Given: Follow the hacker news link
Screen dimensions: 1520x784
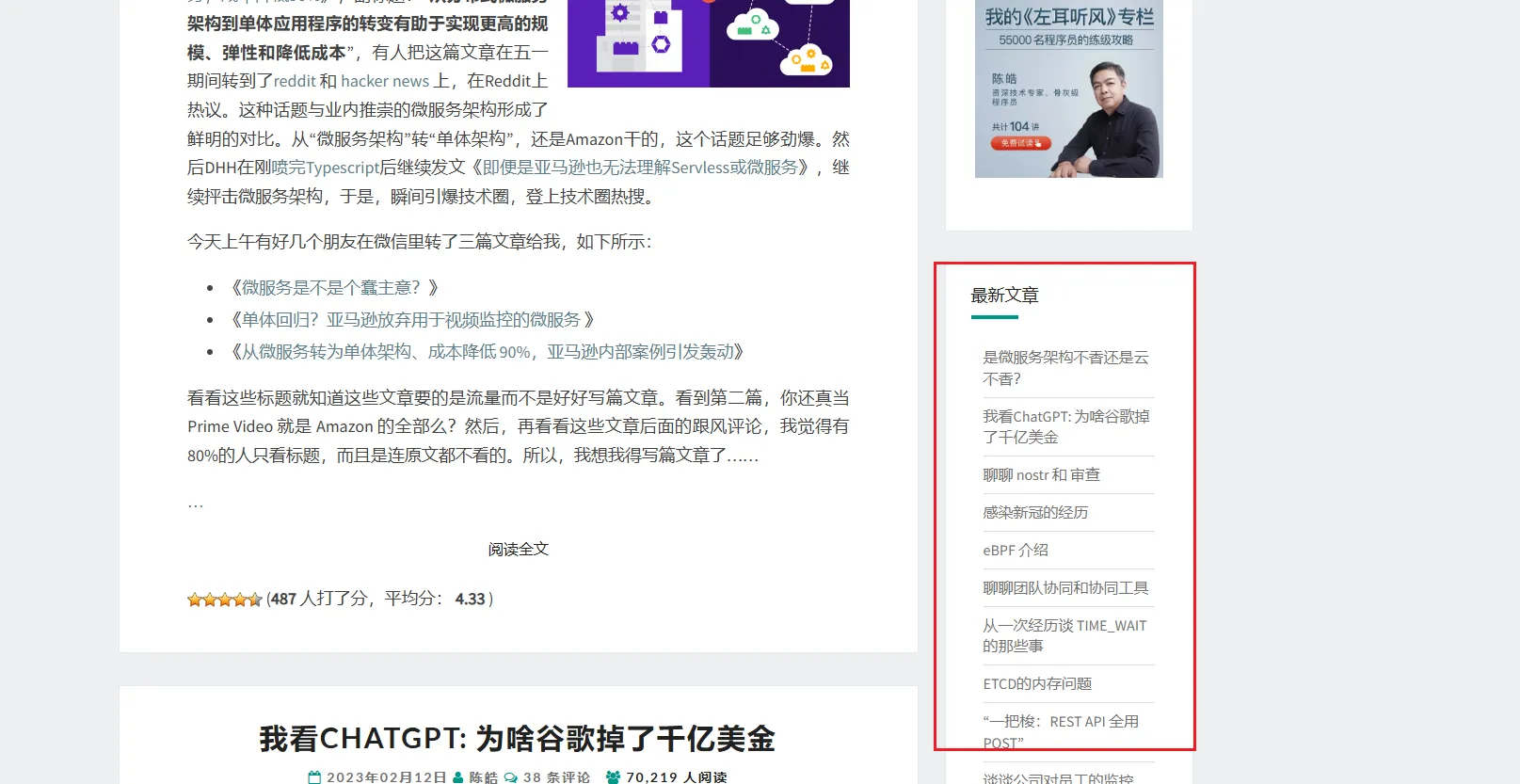Looking at the screenshot, I should [384, 82].
